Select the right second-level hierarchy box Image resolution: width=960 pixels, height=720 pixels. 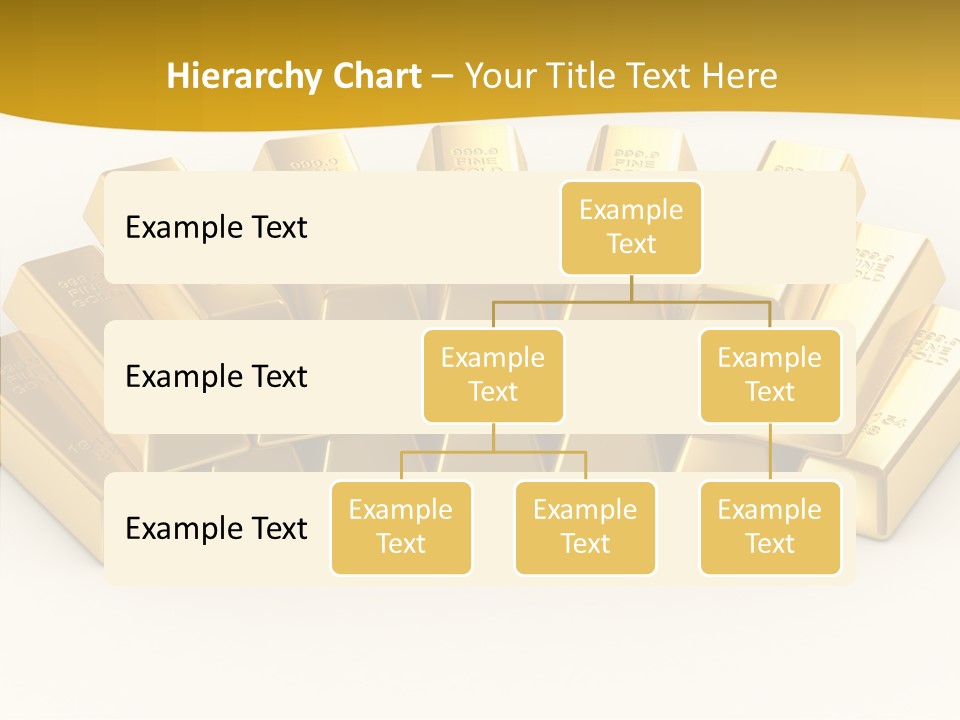tap(770, 375)
